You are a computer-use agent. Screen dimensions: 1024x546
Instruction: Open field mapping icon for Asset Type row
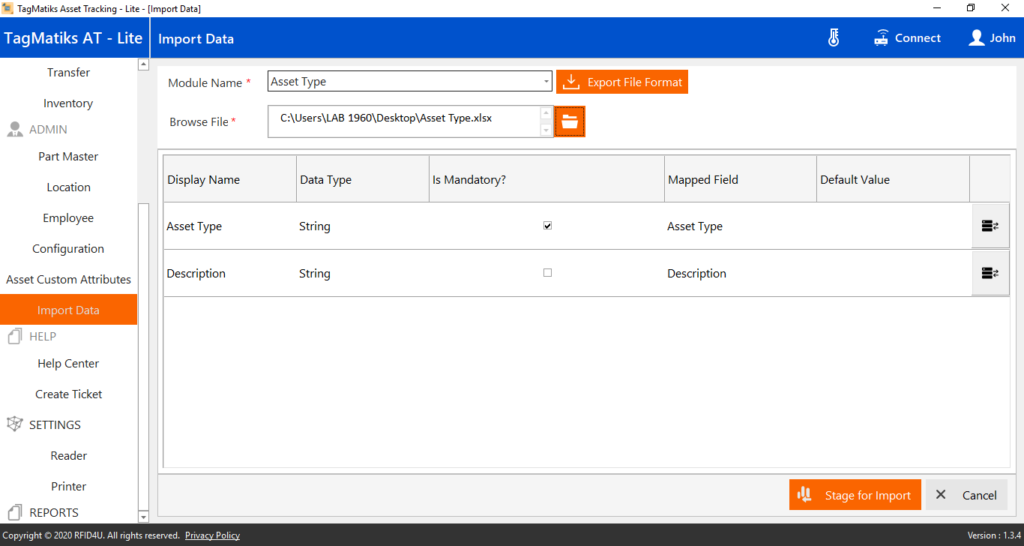[x=990, y=226]
